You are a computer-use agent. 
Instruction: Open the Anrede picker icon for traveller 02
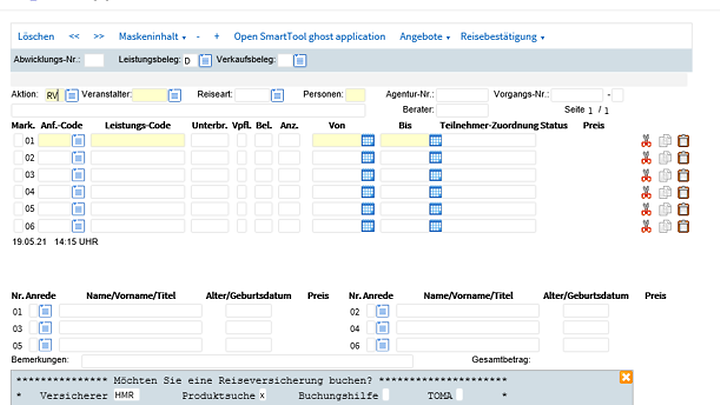point(382,311)
